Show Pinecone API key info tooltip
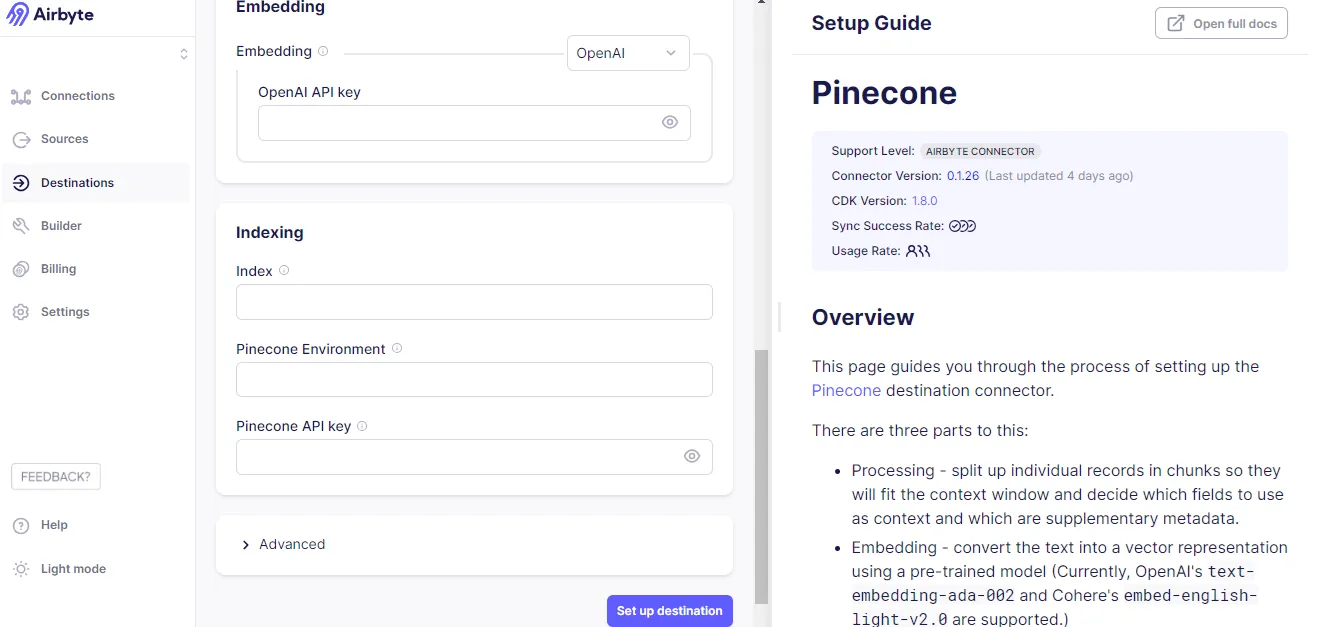 click(x=362, y=425)
